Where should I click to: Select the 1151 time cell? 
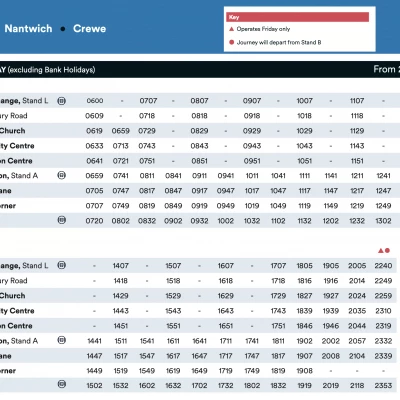(x=357, y=161)
